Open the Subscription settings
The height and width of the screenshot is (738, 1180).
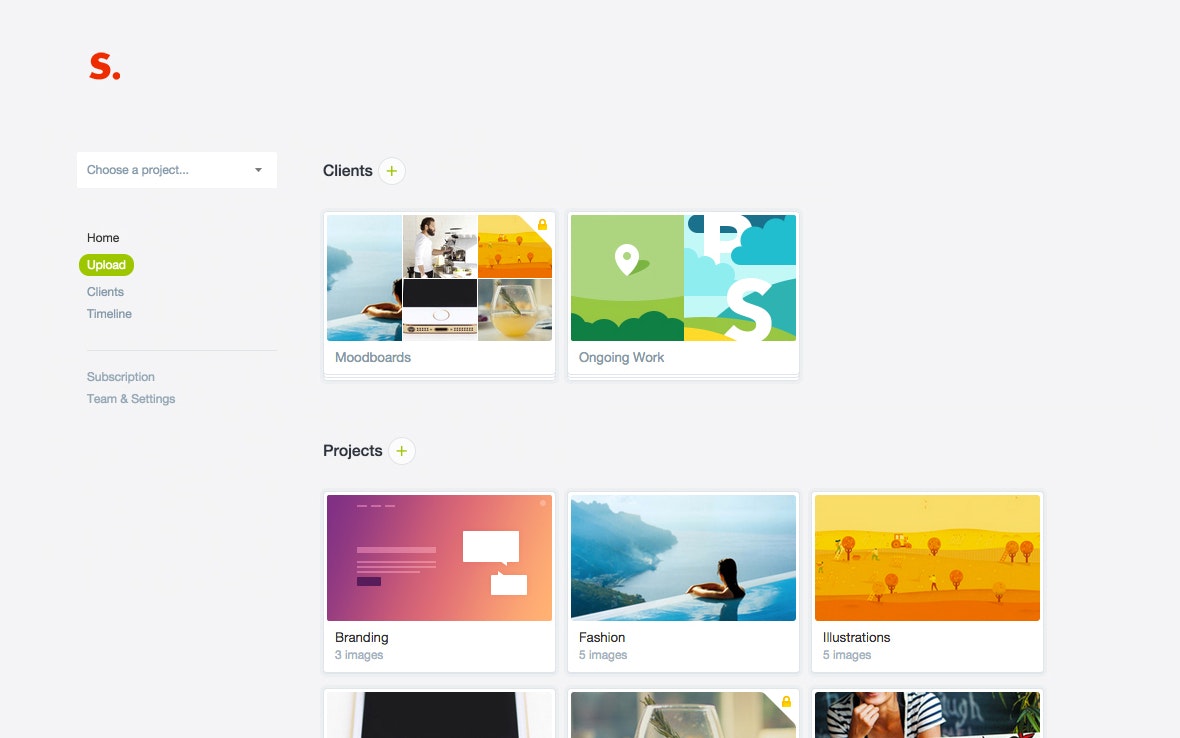click(120, 376)
